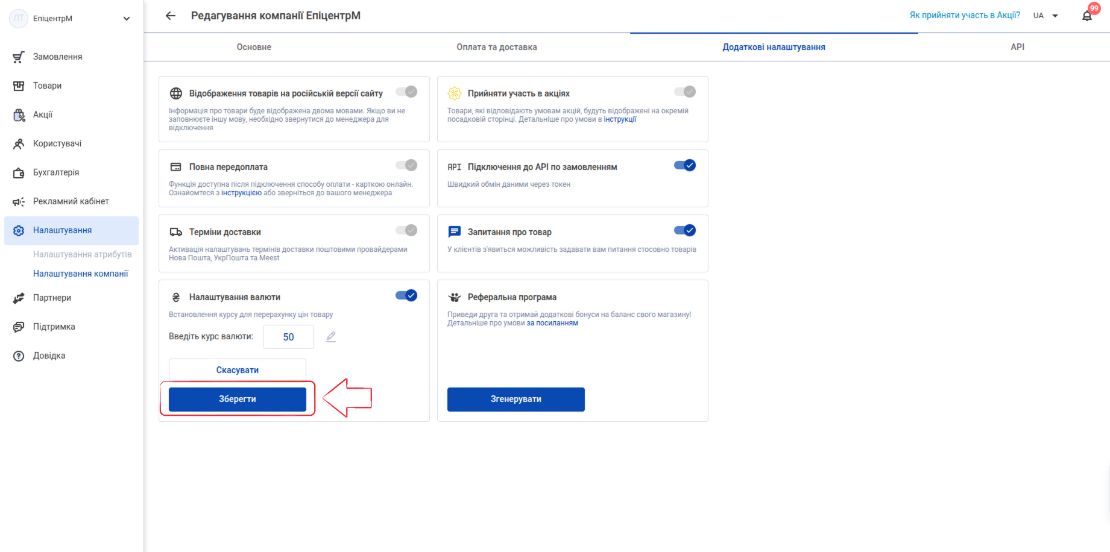Open інструкцією link in Повна передоплата card
Screen dimensions: 1110x552
[x=241, y=192]
